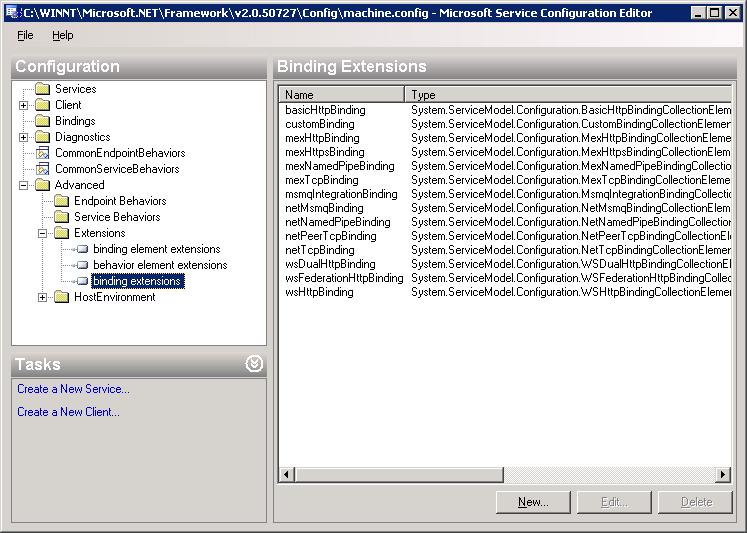This screenshot has height=533, width=747.
Task: Select the customBinding row
Action: [x=505, y=124]
